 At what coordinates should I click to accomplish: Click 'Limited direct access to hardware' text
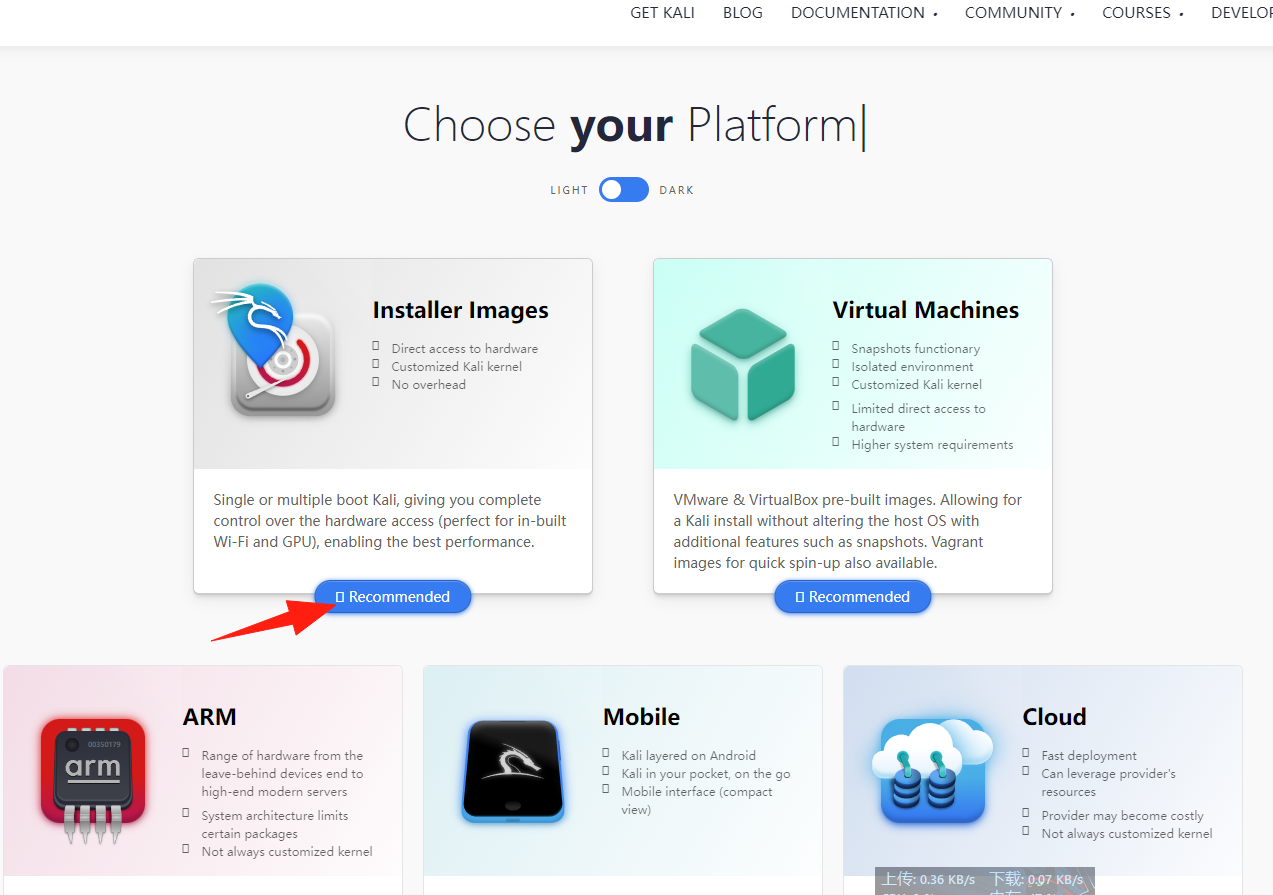tap(918, 417)
